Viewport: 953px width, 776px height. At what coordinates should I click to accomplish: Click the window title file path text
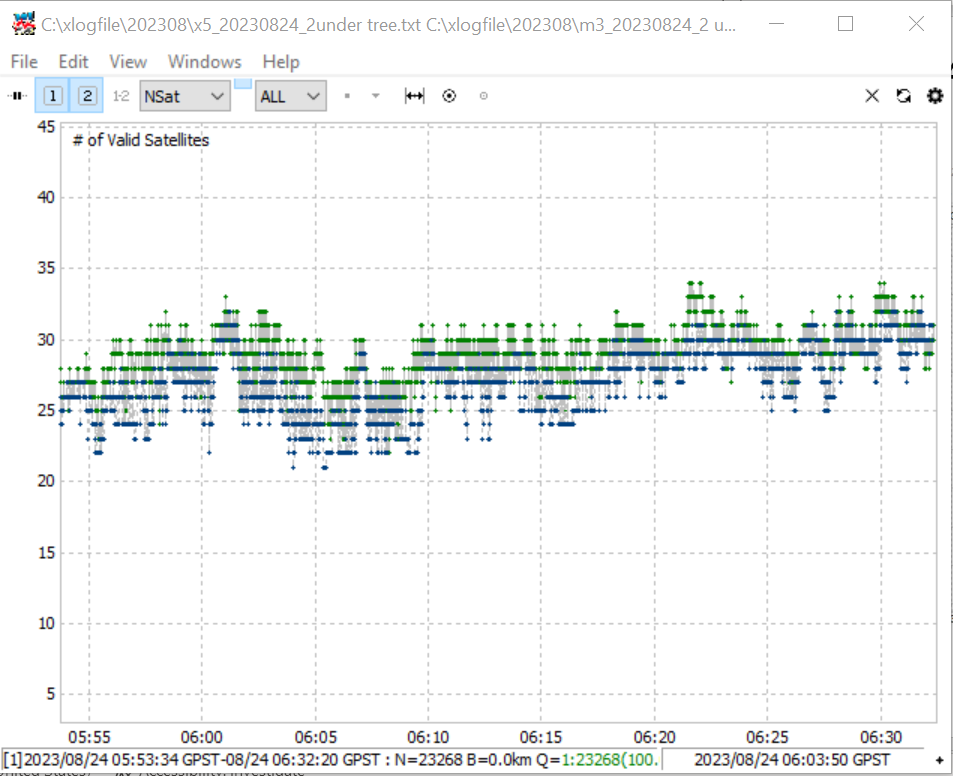click(x=388, y=25)
